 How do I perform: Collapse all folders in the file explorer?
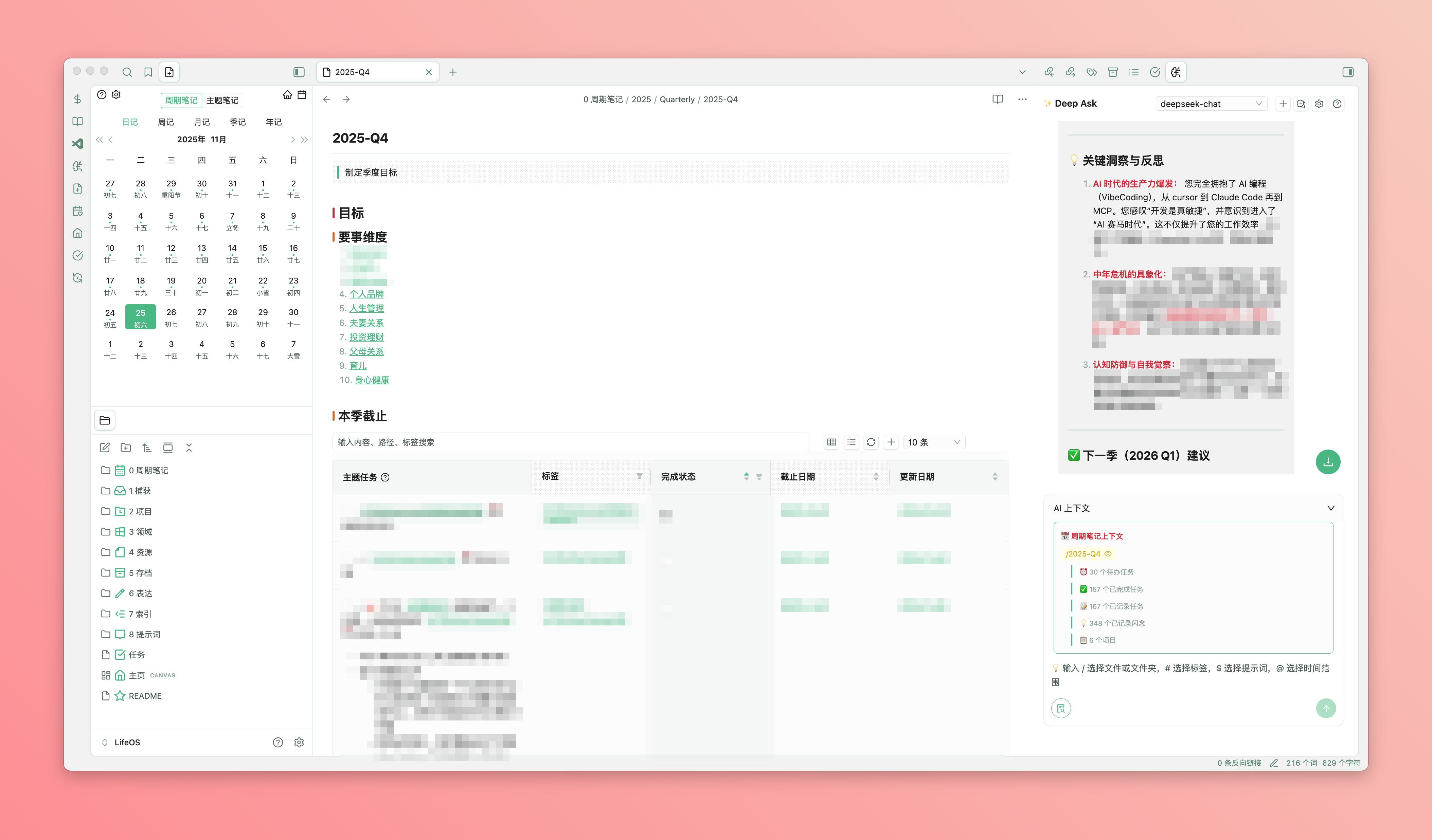pos(189,448)
